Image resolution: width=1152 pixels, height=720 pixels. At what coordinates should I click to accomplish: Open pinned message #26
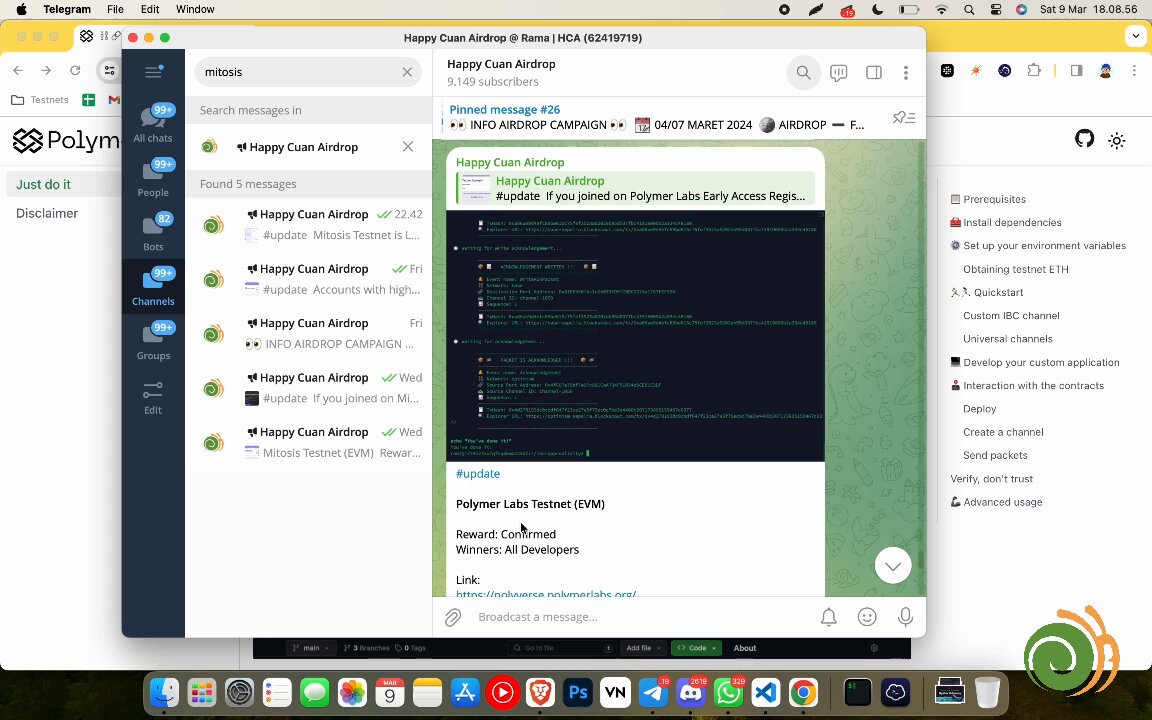658,118
